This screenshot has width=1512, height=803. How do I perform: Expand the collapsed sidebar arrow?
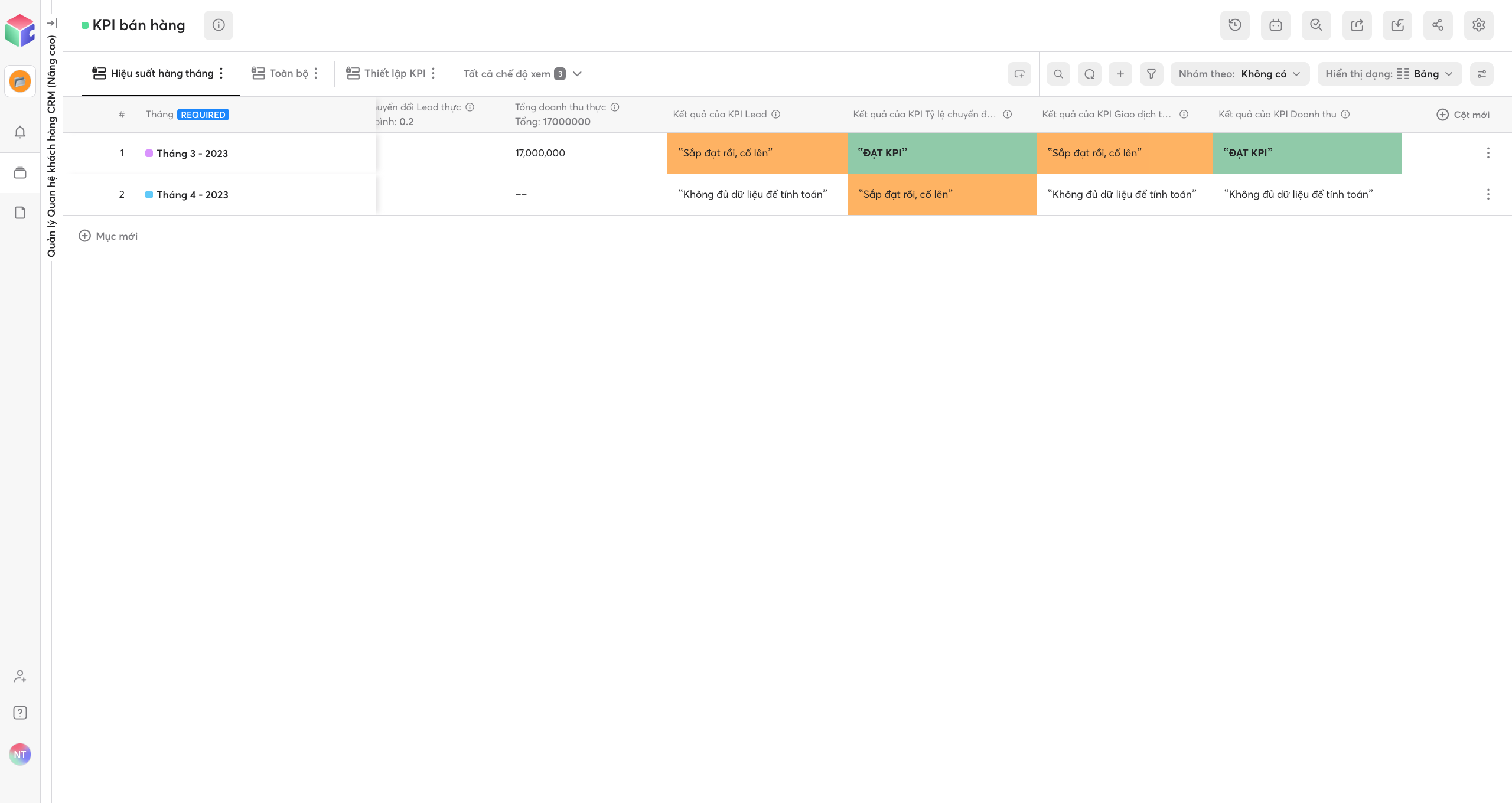pos(52,24)
